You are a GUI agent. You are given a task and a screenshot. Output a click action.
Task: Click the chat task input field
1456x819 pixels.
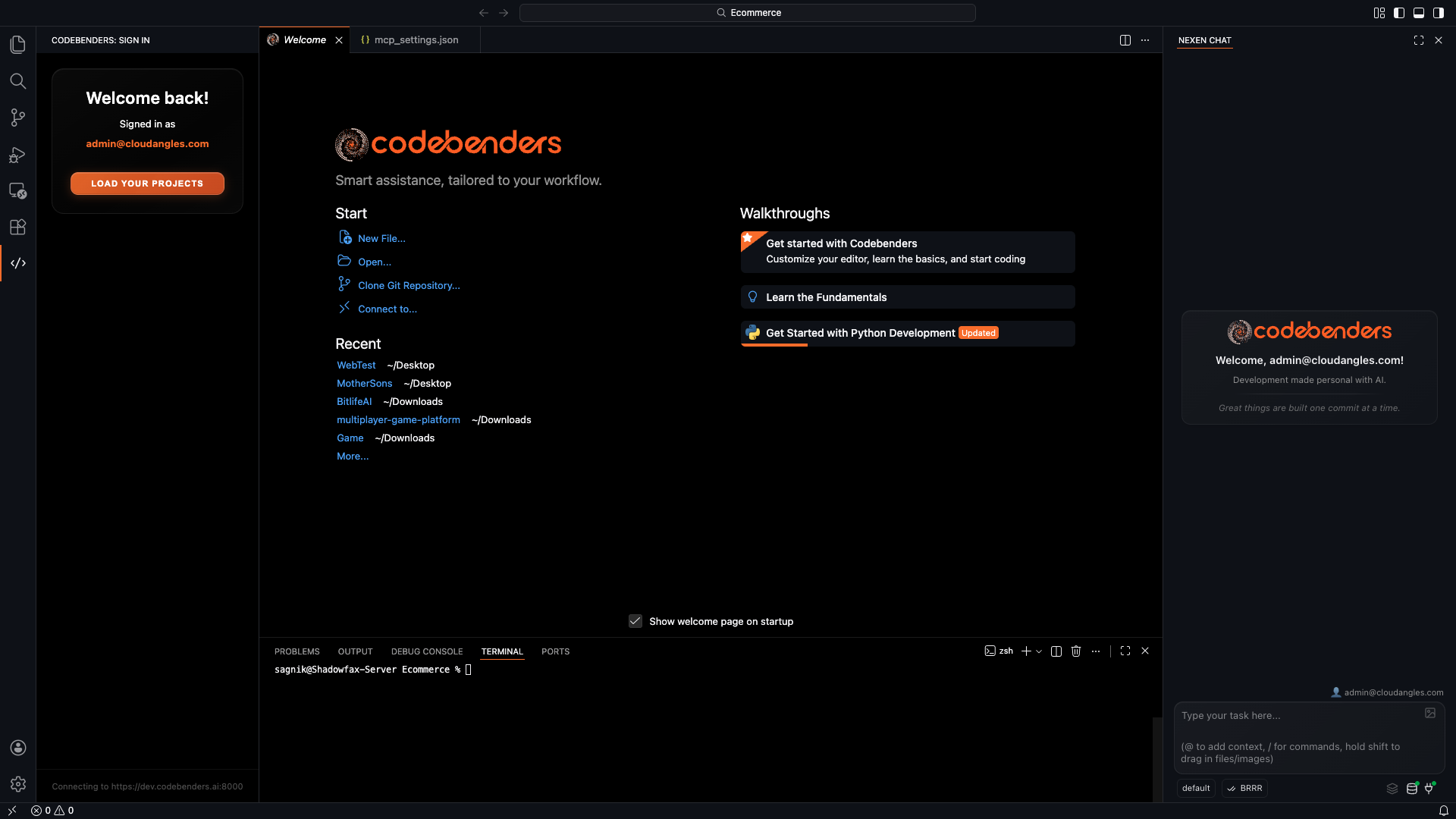pyautogui.click(x=1301, y=728)
